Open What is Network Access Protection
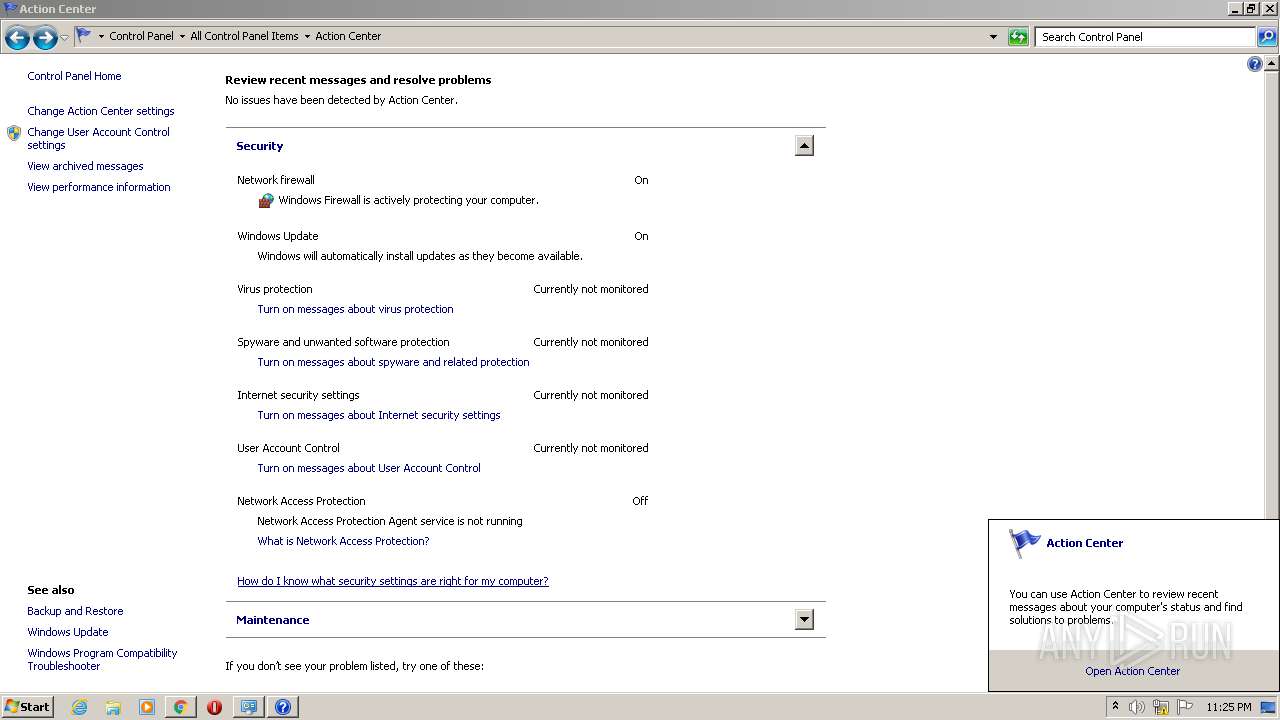This screenshot has width=1280, height=720. point(343,541)
